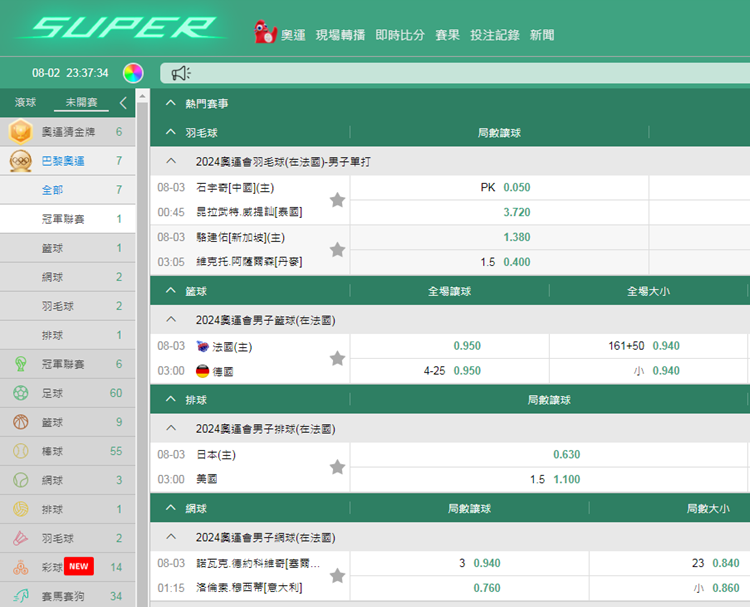Click the 網球 tennis ball sidebar icon
This screenshot has width=750, height=607.
pyautogui.click(x=21, y=480)
